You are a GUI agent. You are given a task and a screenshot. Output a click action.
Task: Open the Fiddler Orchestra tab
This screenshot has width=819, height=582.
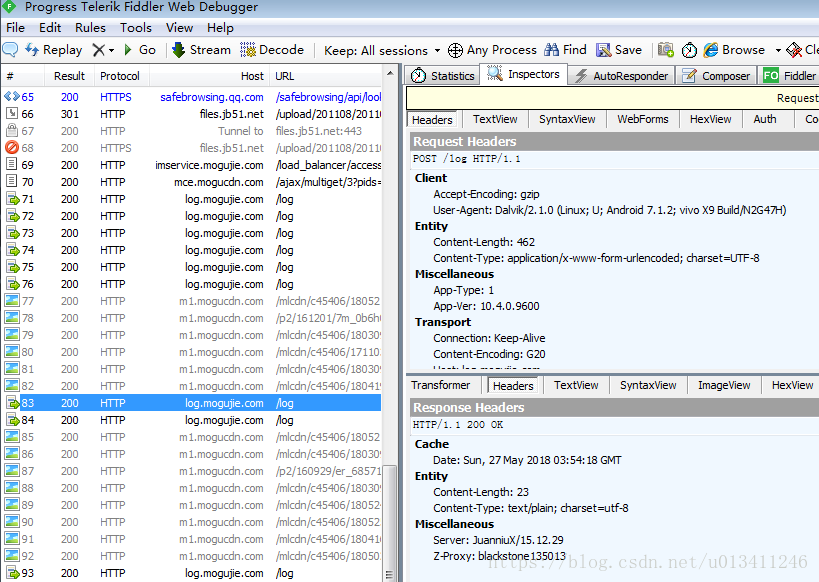pos(789,76)
